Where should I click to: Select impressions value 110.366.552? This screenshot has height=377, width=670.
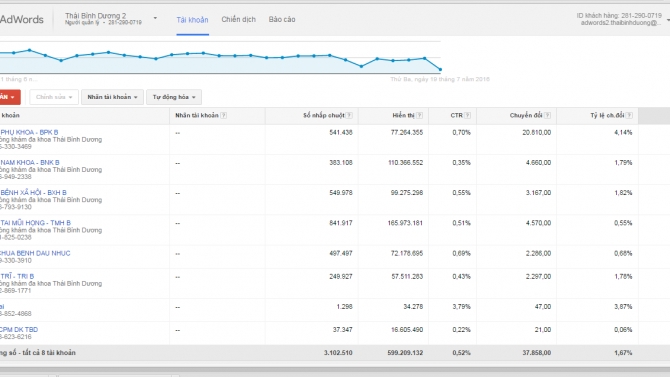click(x=405, y=163)
